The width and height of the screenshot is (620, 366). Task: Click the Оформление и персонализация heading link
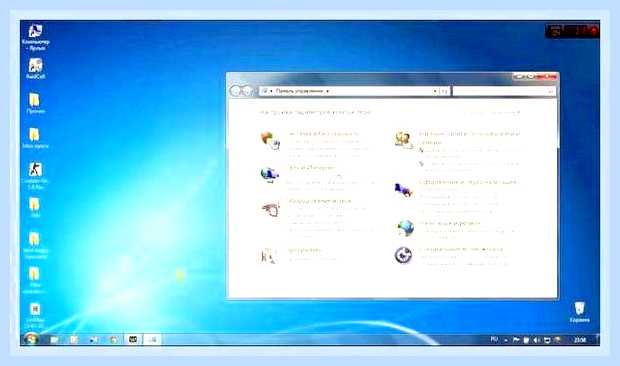(x=468, y=182)
